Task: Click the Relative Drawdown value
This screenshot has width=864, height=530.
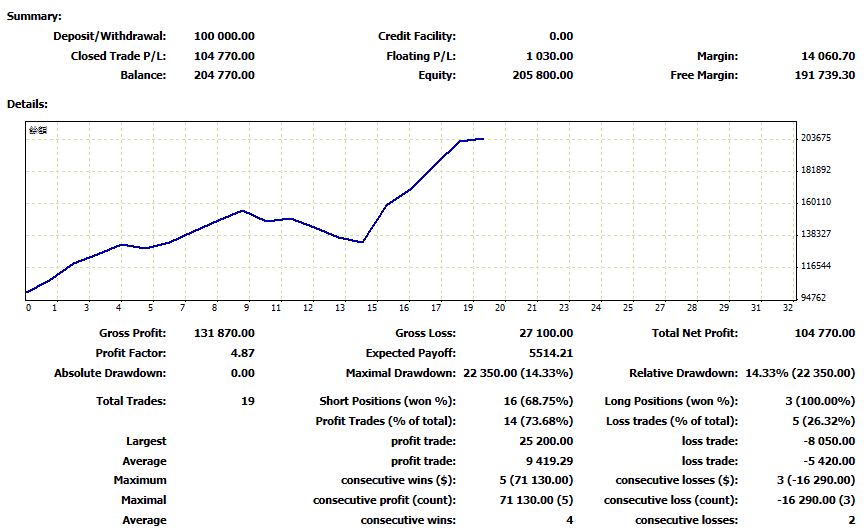Action: 800,374
